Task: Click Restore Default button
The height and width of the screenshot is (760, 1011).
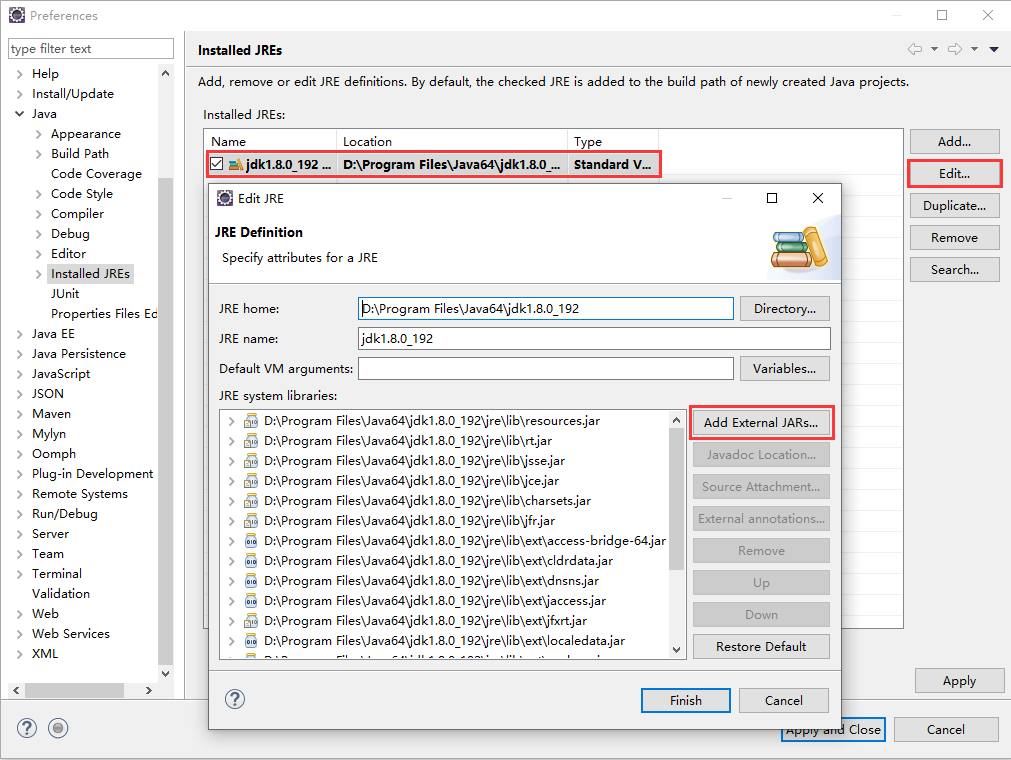Action: (761, 646)
